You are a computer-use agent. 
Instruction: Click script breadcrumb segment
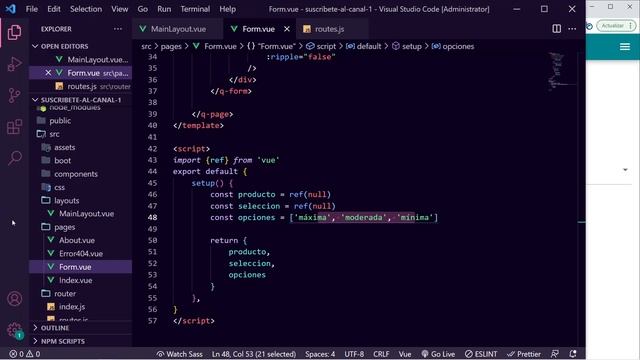pyautogui.click(x=322, y=47)
